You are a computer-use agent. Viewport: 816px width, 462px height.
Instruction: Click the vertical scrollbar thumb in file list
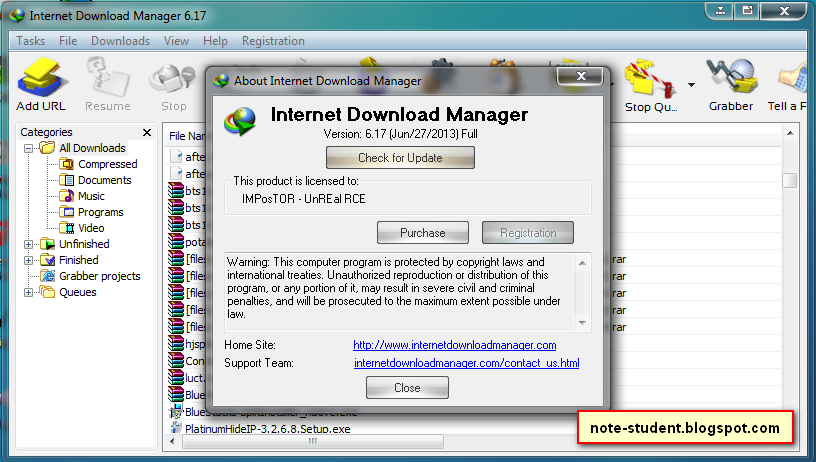pyautogui.click(x=789, y=180)
